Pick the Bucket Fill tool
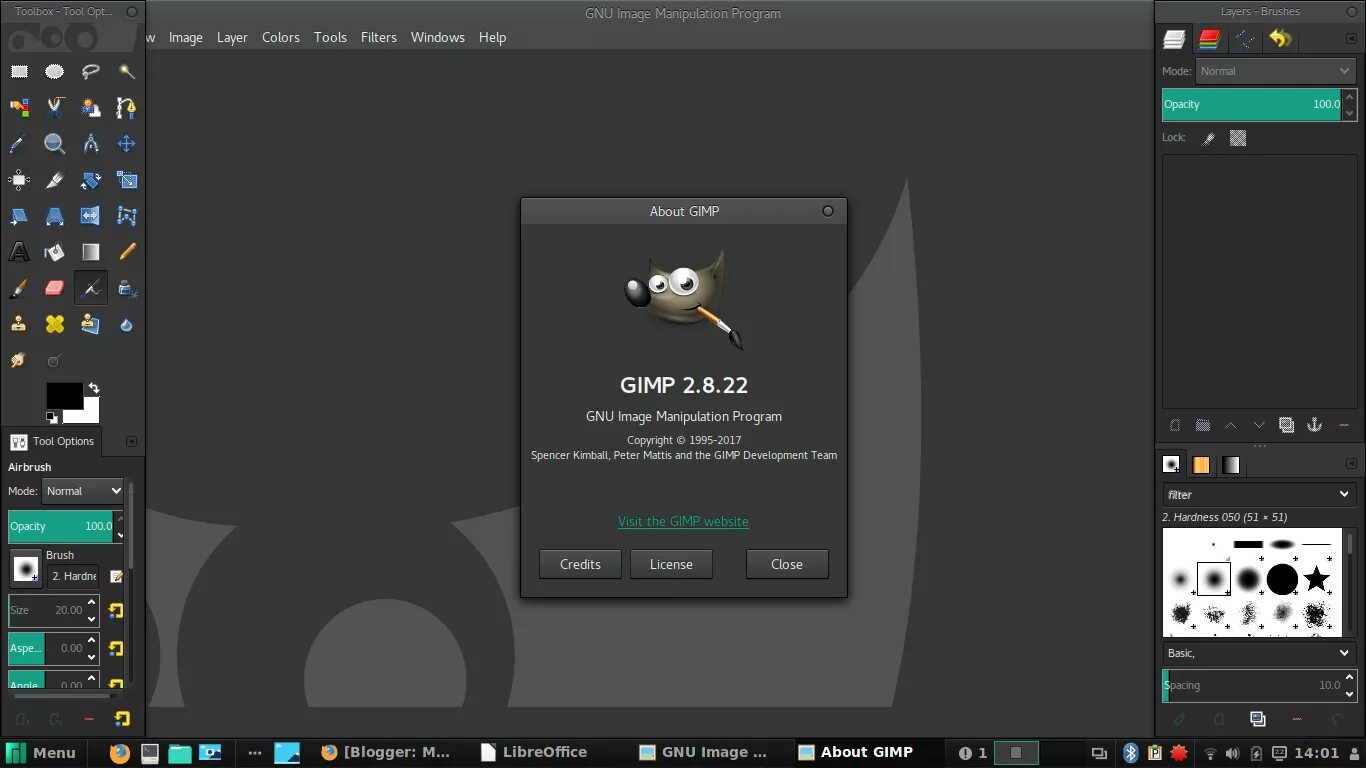The image size is (1366, 768). (x=55, y=252)
